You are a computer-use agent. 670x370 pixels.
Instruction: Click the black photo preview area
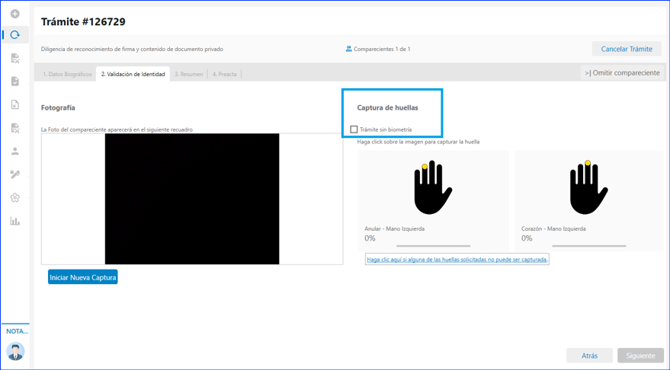[192, 199]
